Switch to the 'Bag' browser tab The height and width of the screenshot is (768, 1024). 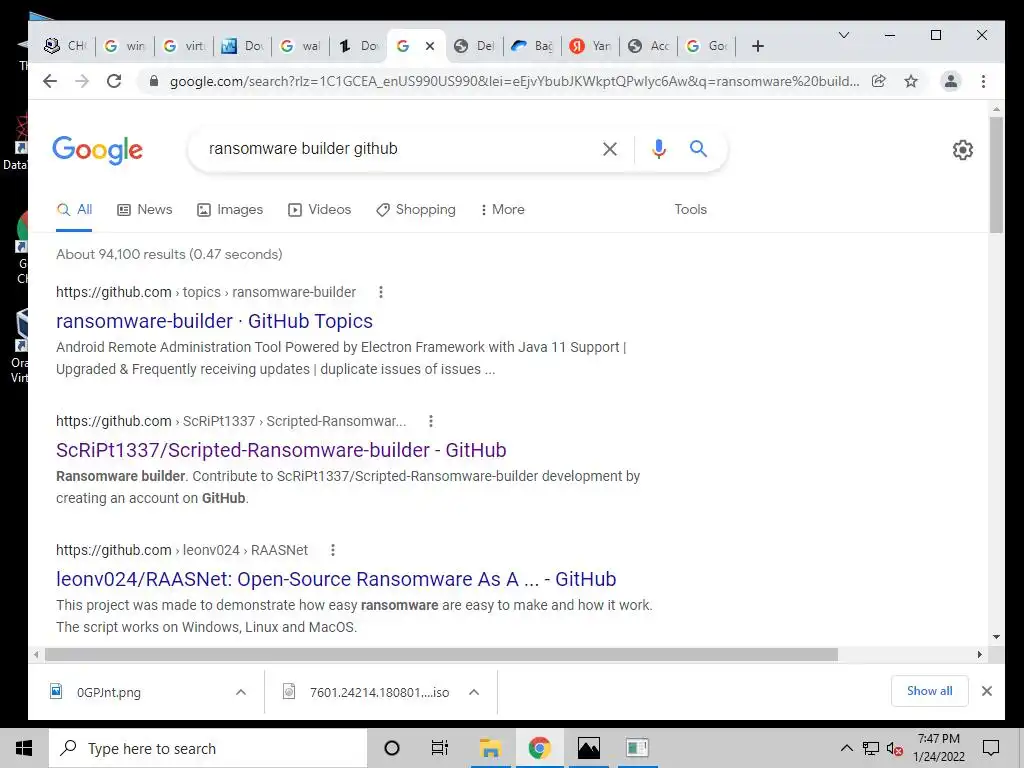[x=532, y=46]
